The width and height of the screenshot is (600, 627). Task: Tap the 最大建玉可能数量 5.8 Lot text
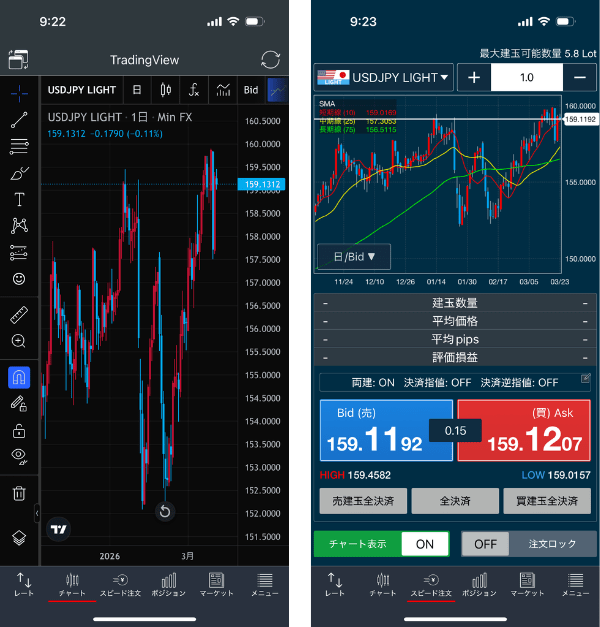[x=538, y=54]
